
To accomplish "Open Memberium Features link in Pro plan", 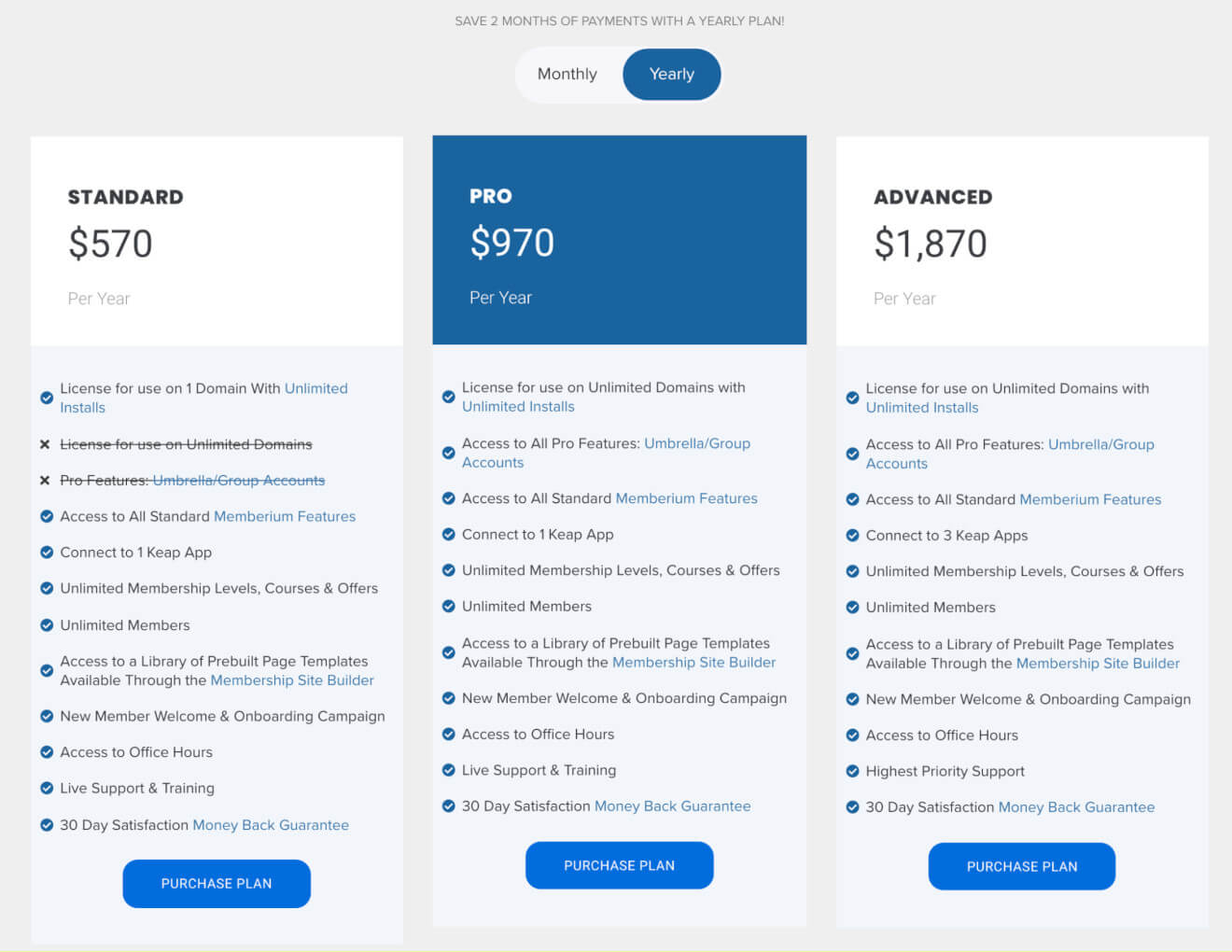I will click(686, 498).
